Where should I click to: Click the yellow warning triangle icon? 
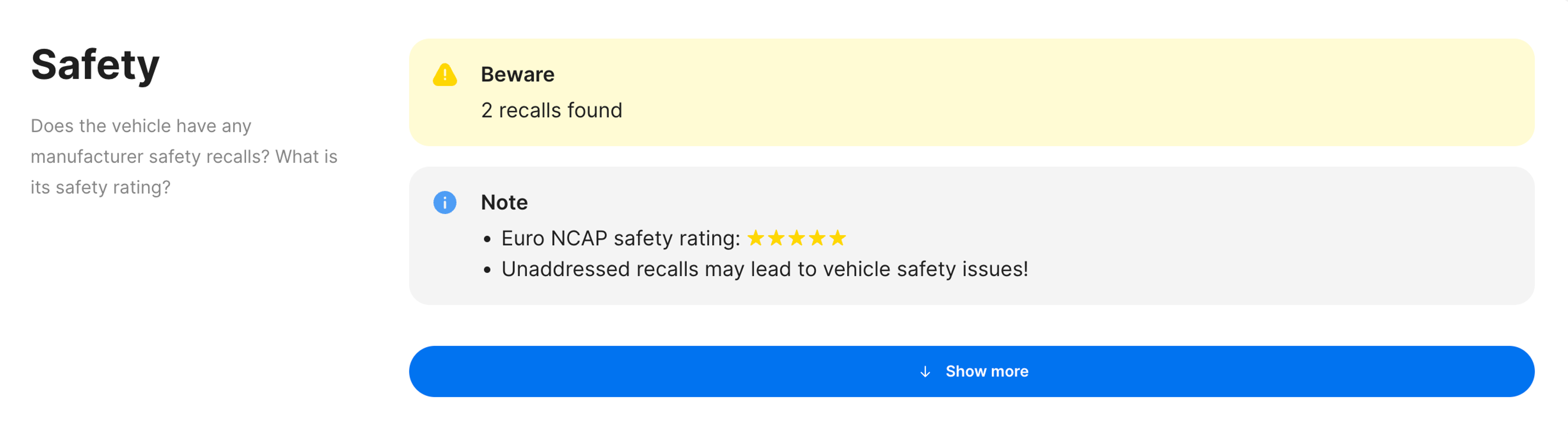click(444, 76)
